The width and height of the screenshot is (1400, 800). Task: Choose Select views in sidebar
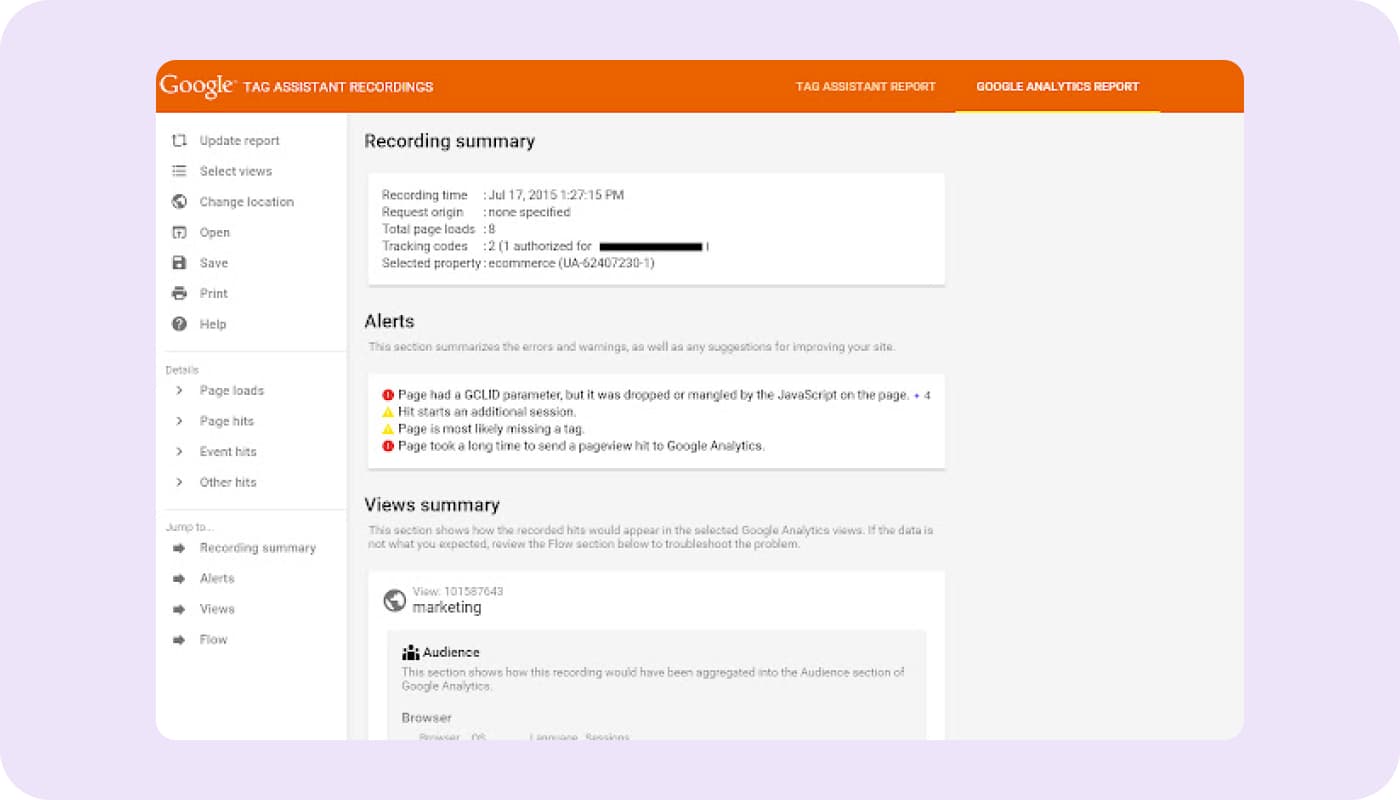[236, 171]
